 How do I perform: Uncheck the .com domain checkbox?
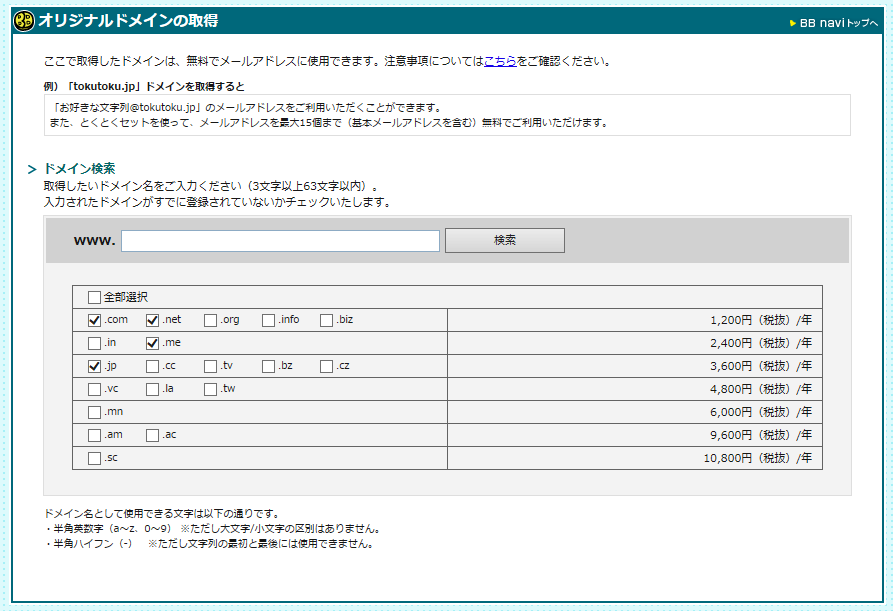coord(94,320)
